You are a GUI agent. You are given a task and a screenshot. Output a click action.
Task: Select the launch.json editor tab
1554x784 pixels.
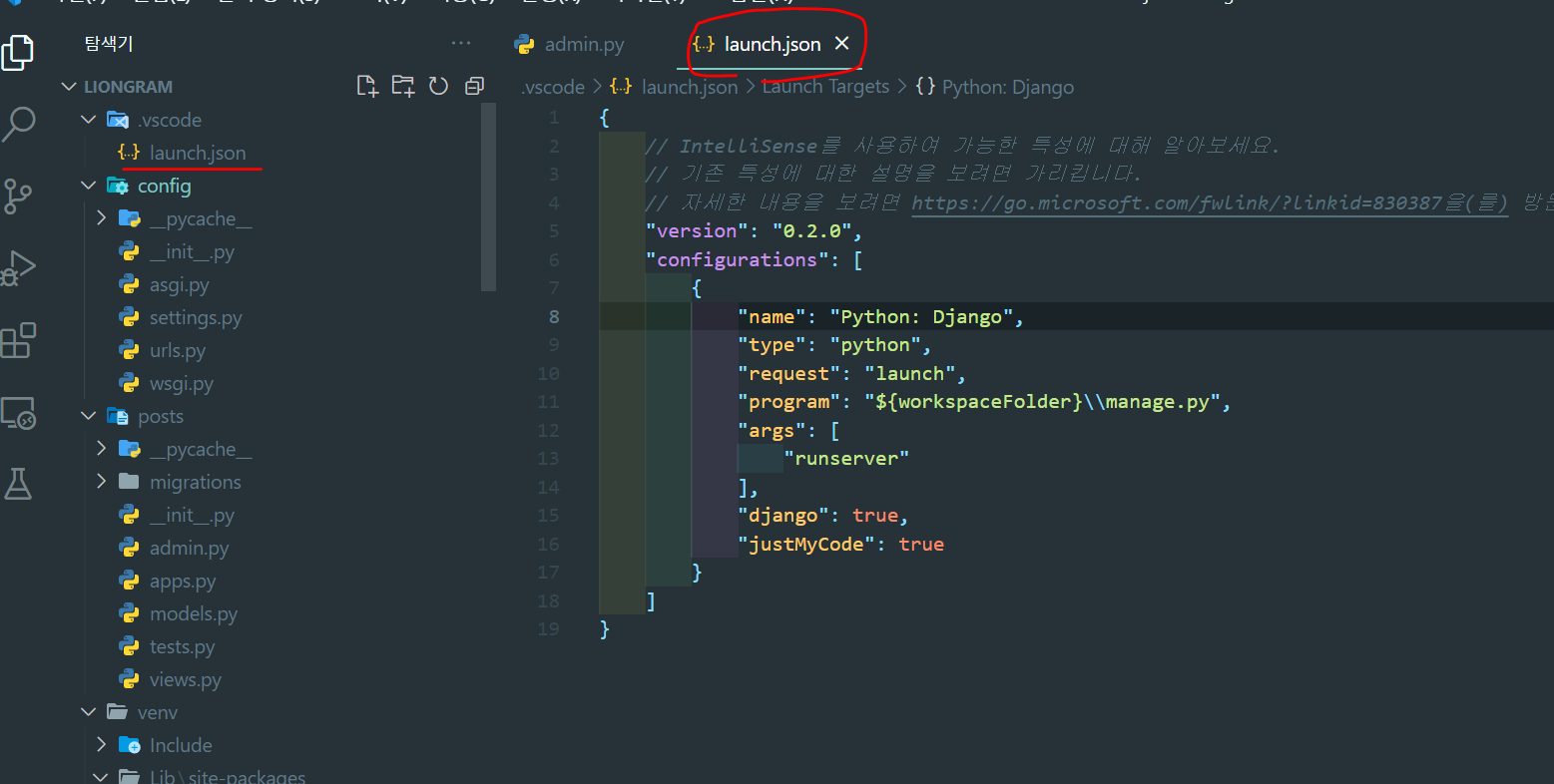click(771, 44)
